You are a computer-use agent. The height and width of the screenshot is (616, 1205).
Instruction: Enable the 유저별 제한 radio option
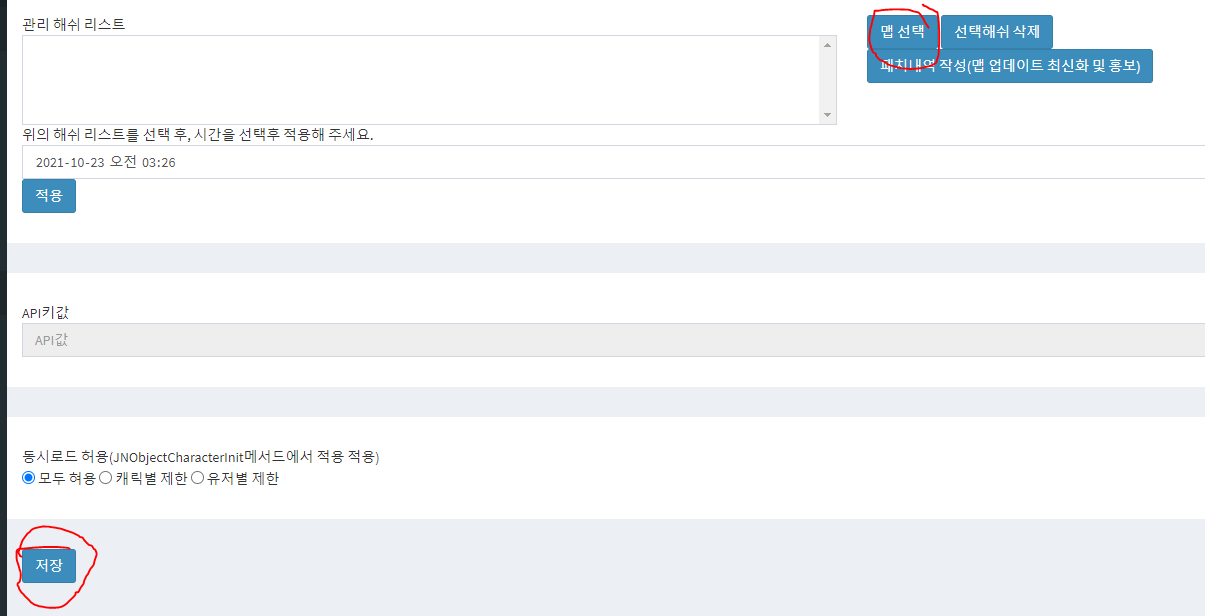click(197, 478)
